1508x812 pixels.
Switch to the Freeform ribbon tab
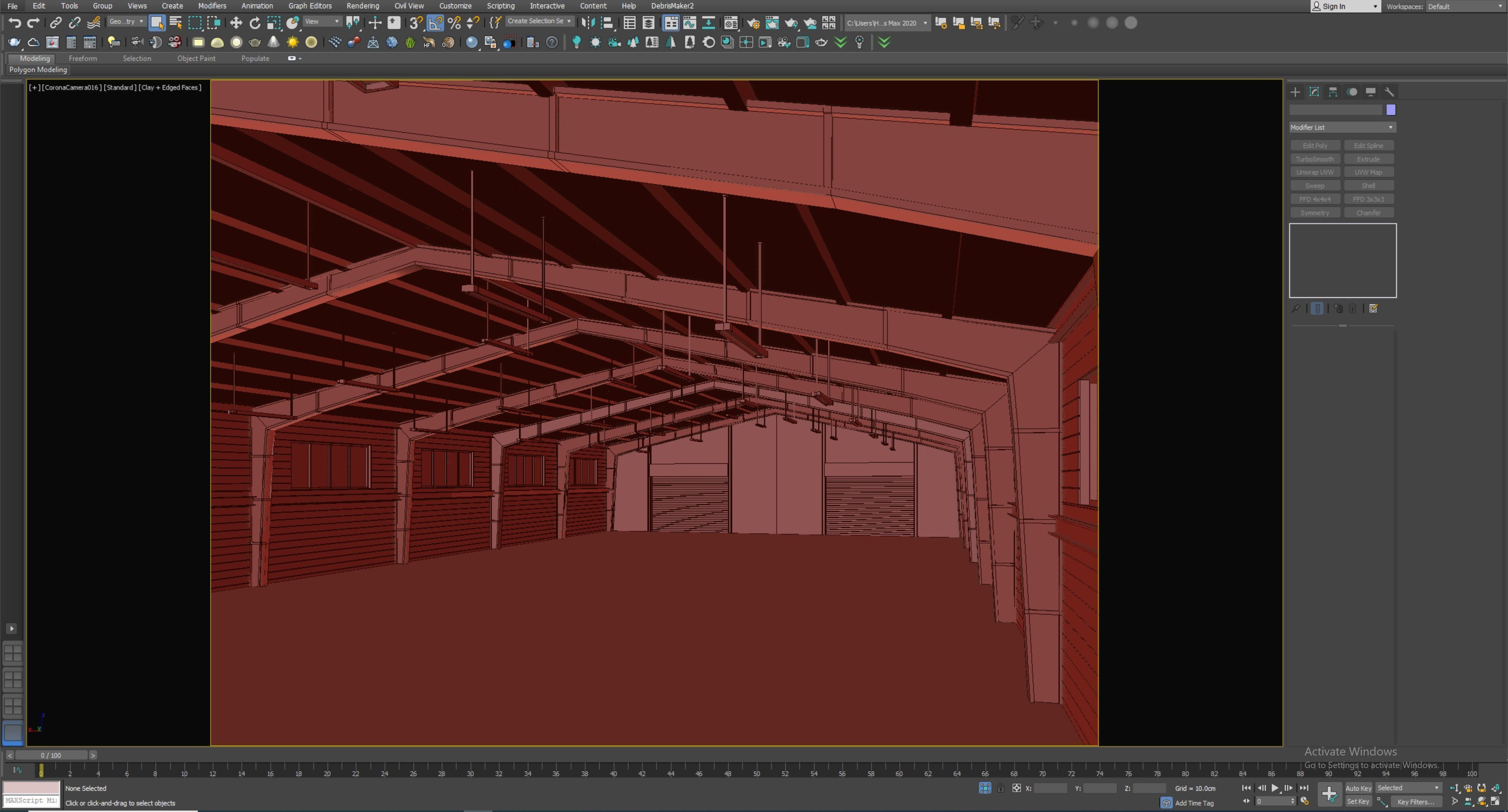[x=82, y=59]
